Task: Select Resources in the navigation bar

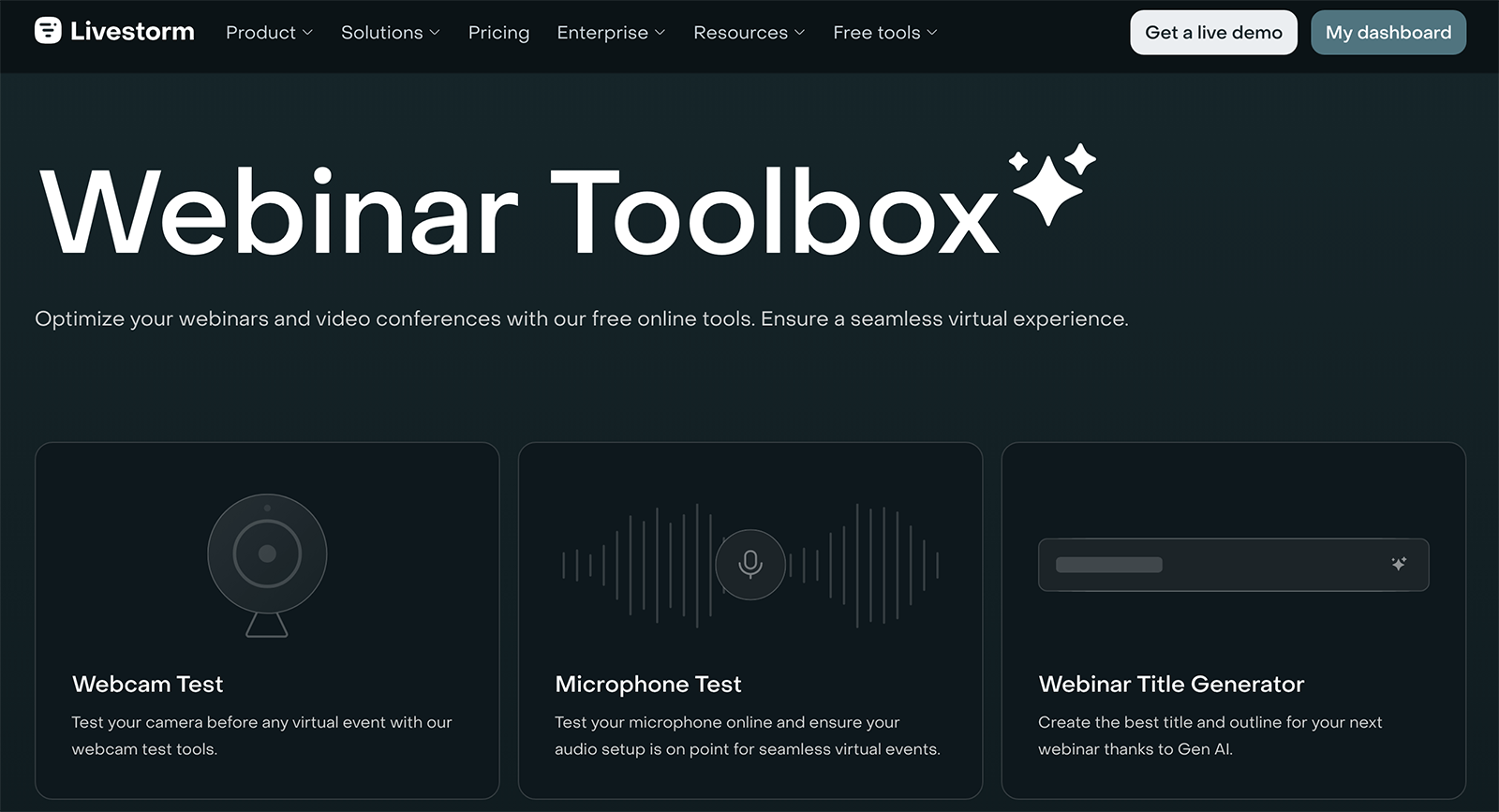Action: [740, 33]
